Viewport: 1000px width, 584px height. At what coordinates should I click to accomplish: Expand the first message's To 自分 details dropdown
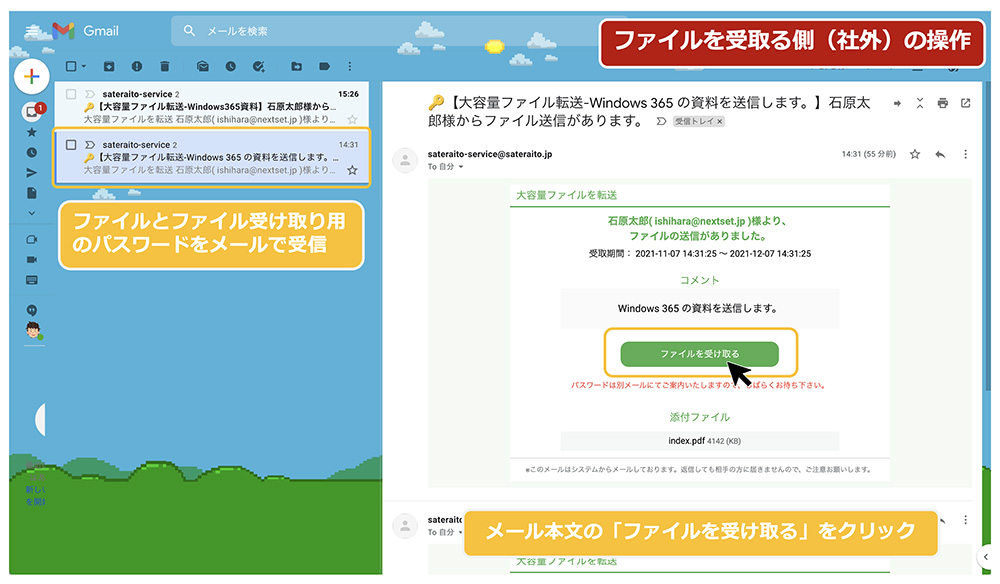(x=461, y=167)
